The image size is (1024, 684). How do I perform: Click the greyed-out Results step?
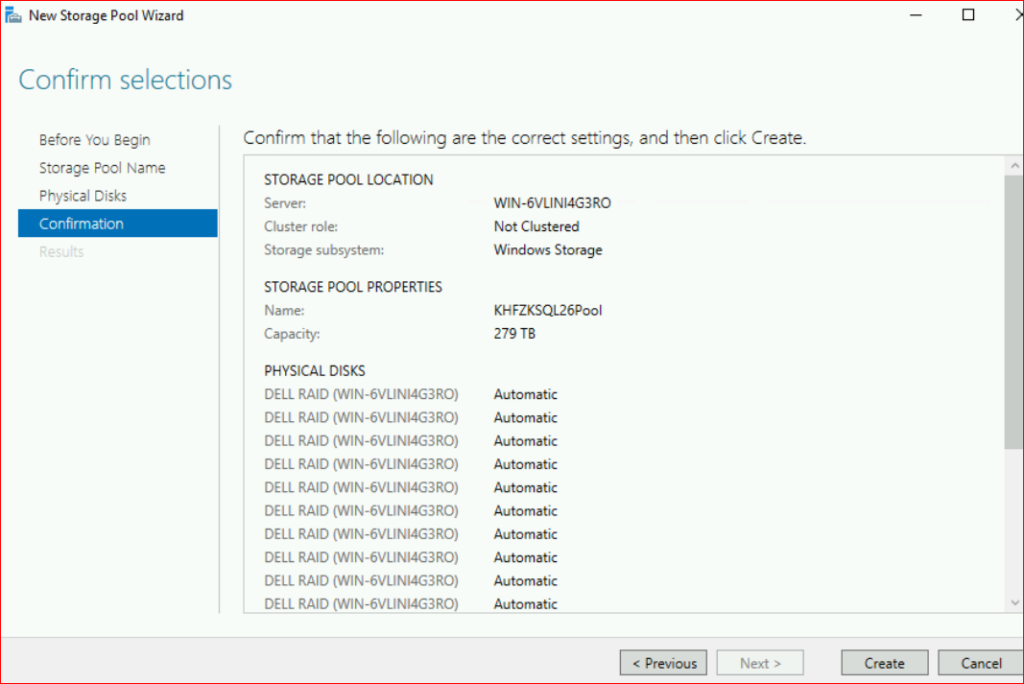(61, 252)
